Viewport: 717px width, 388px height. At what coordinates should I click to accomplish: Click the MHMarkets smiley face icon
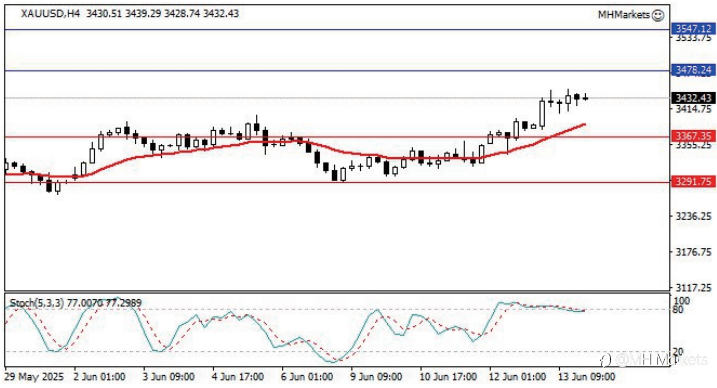coord(658,15)
